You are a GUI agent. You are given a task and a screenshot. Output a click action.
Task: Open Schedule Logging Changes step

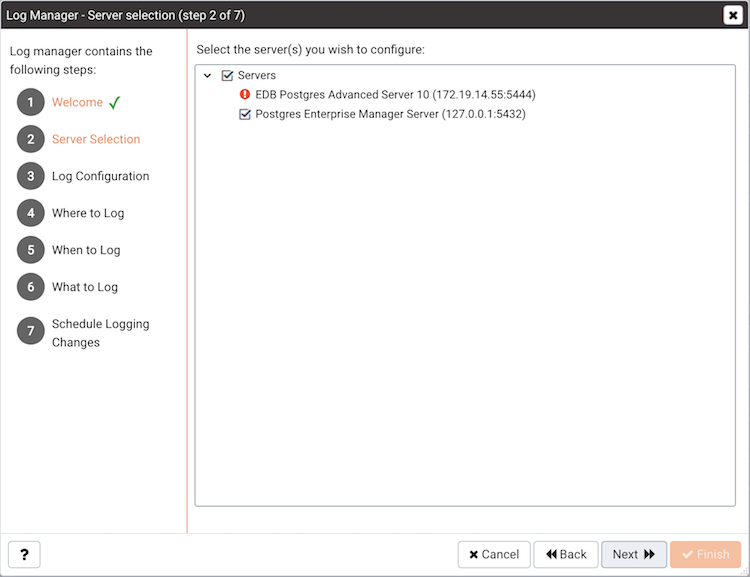100,333
